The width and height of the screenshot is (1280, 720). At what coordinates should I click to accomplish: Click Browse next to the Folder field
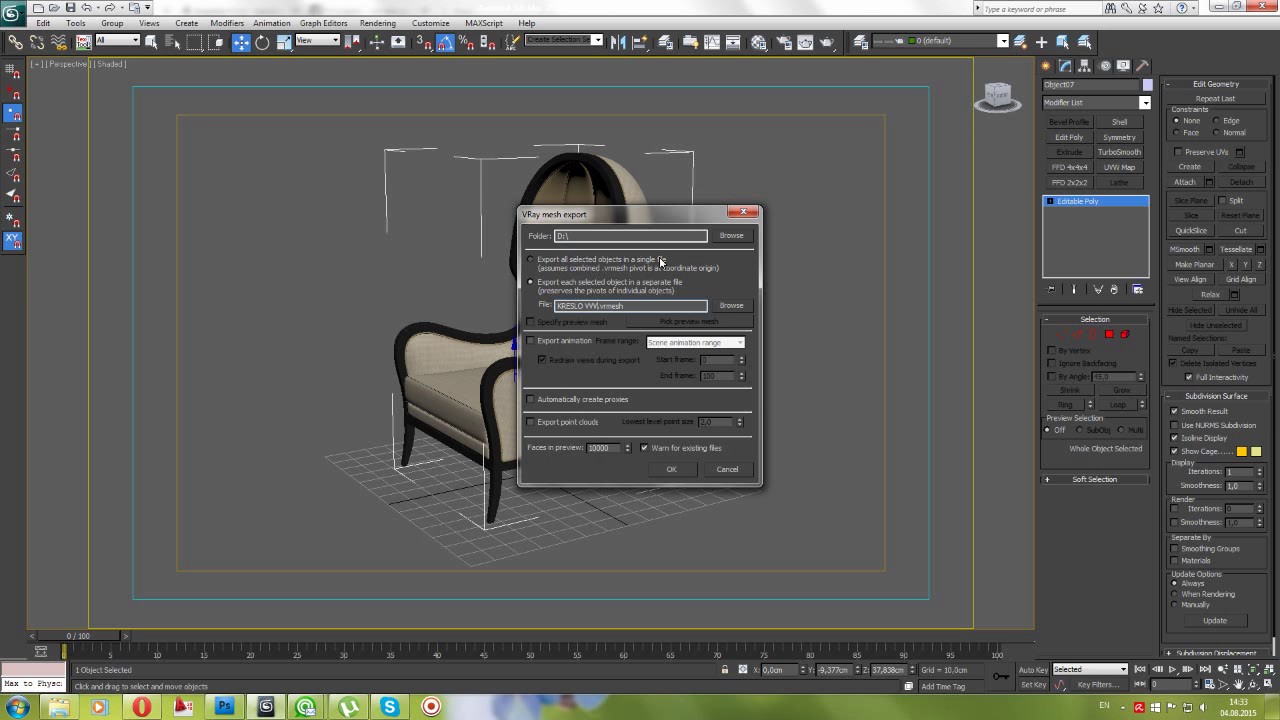[x=731, y=236]
